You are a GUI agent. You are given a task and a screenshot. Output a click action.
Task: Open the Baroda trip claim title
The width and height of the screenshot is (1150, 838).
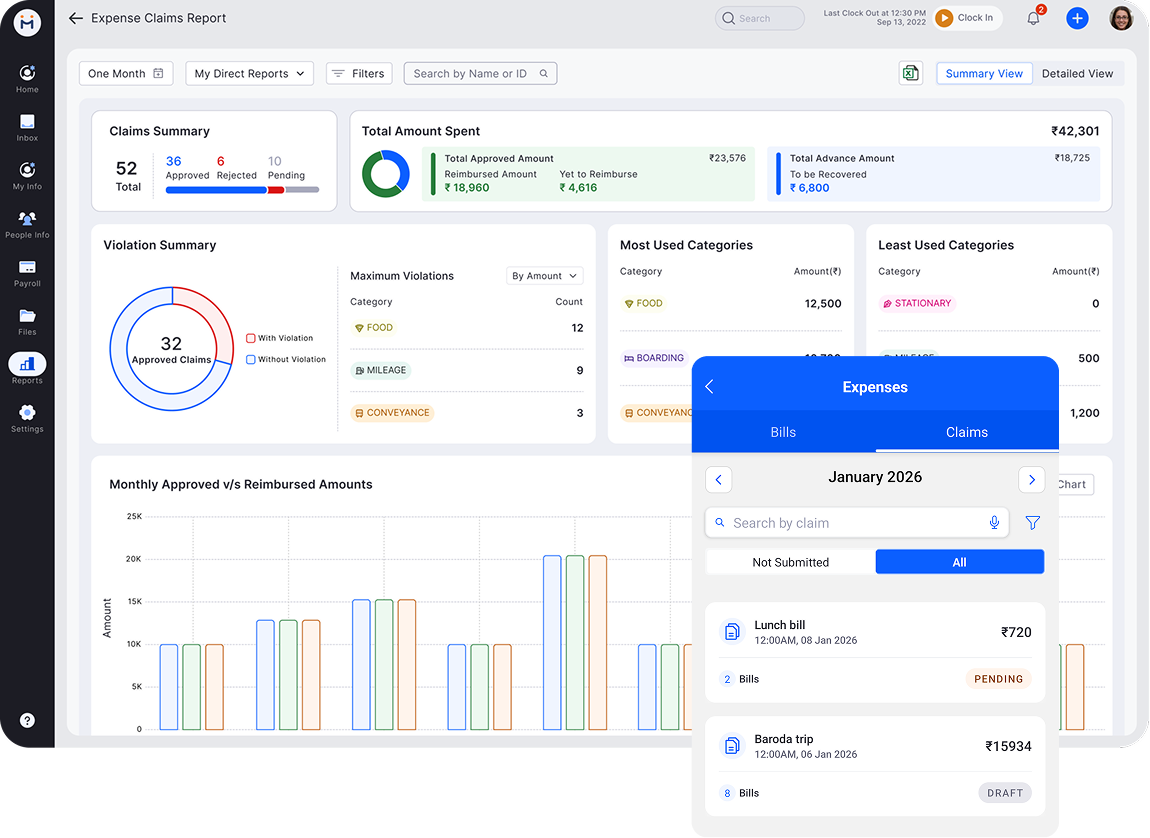(x=783, y=739)
